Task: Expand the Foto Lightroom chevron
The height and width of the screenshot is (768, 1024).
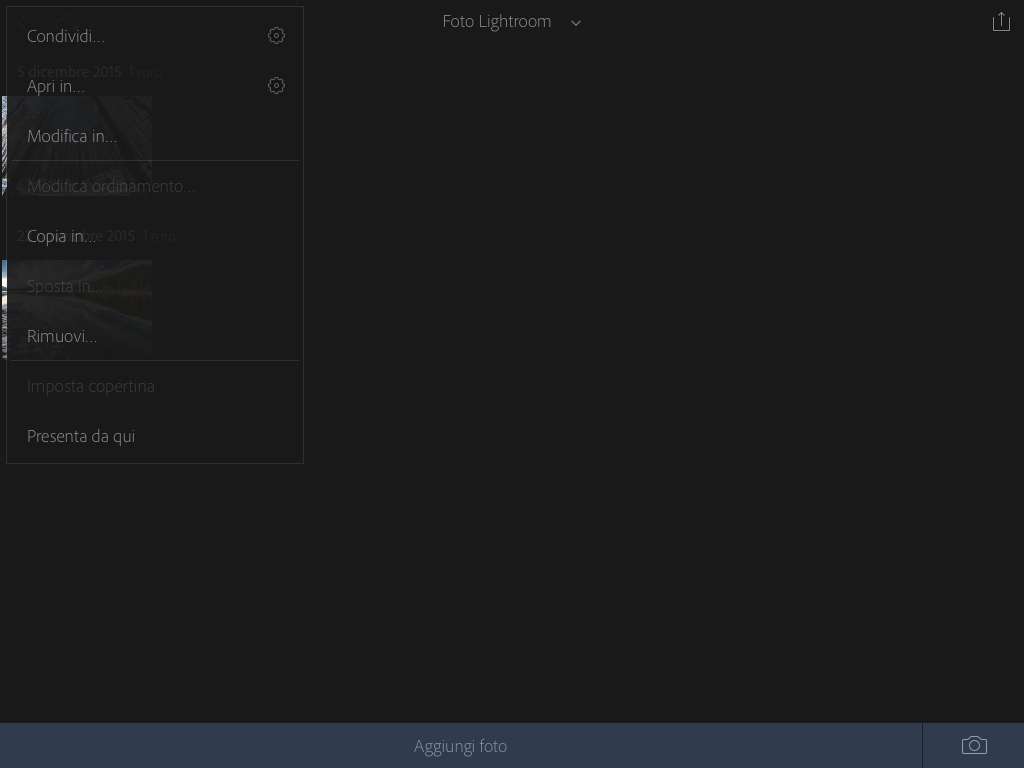Action: point(575,24)
